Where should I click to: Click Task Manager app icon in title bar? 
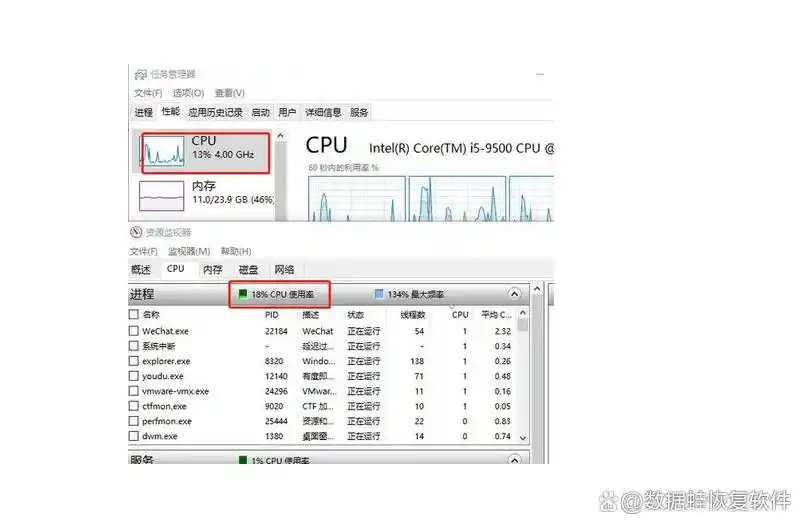140,75
